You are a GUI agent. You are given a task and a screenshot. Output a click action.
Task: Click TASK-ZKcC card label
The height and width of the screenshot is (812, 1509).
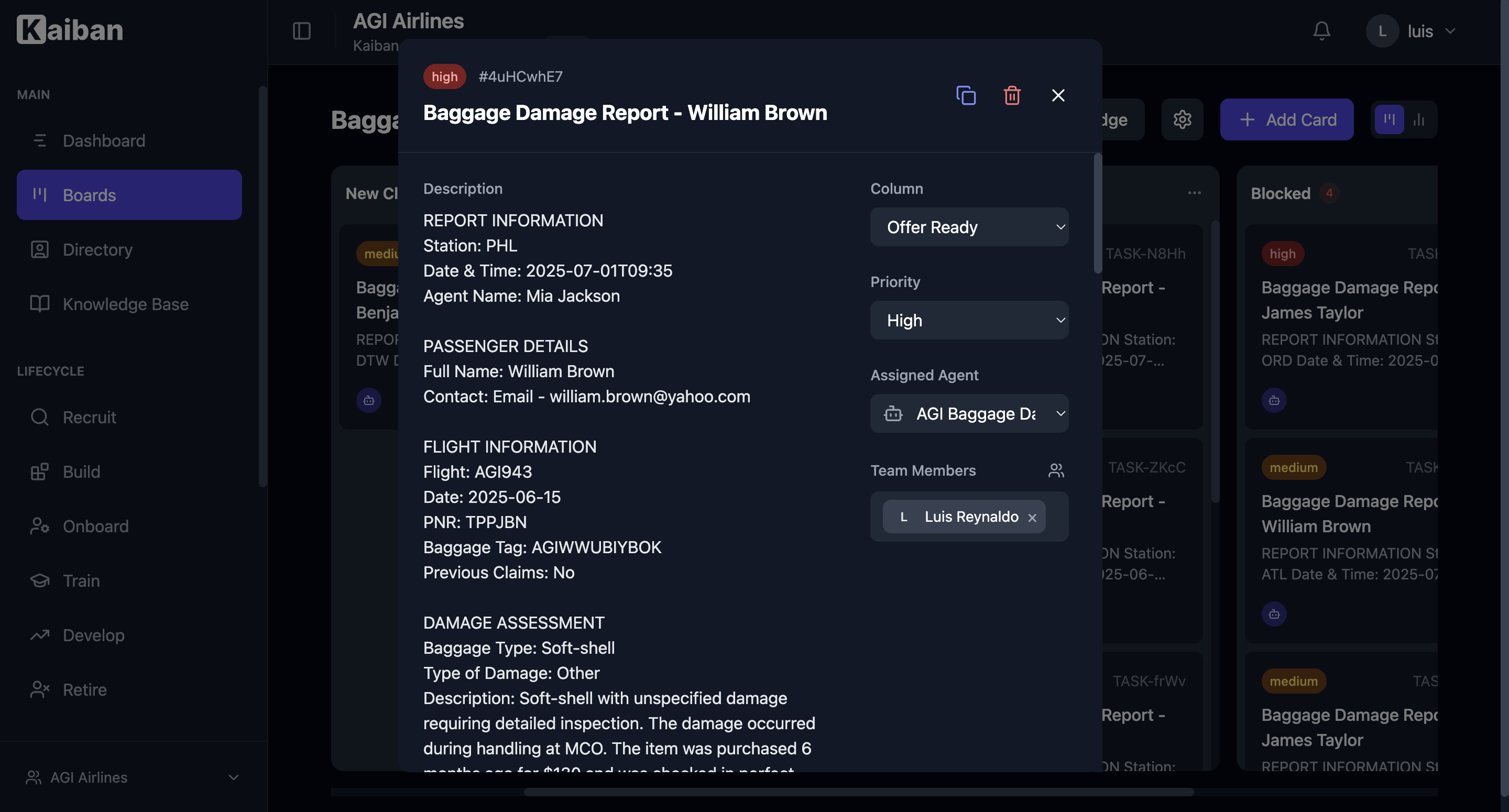pos(1146,467)
